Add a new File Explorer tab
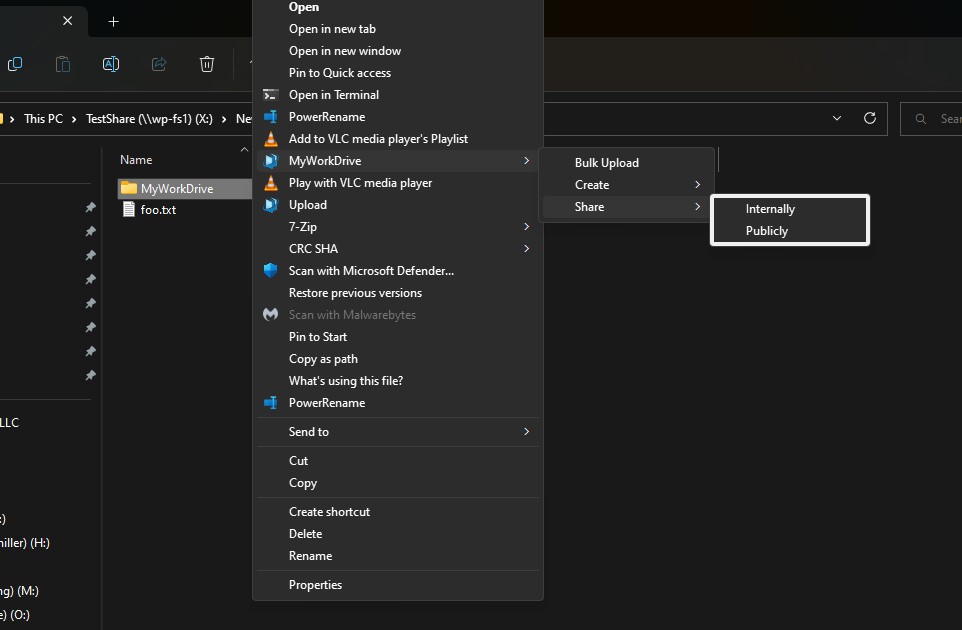The height and width of the screenshot is (630, 962). tap(114, 21)
